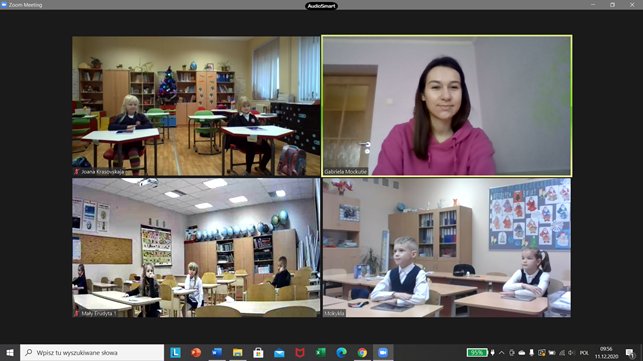Open the Zoom app in the taskbar
The height and width of the screenshot is (361, 643).
pyautogui.click(x=383, y=352)
